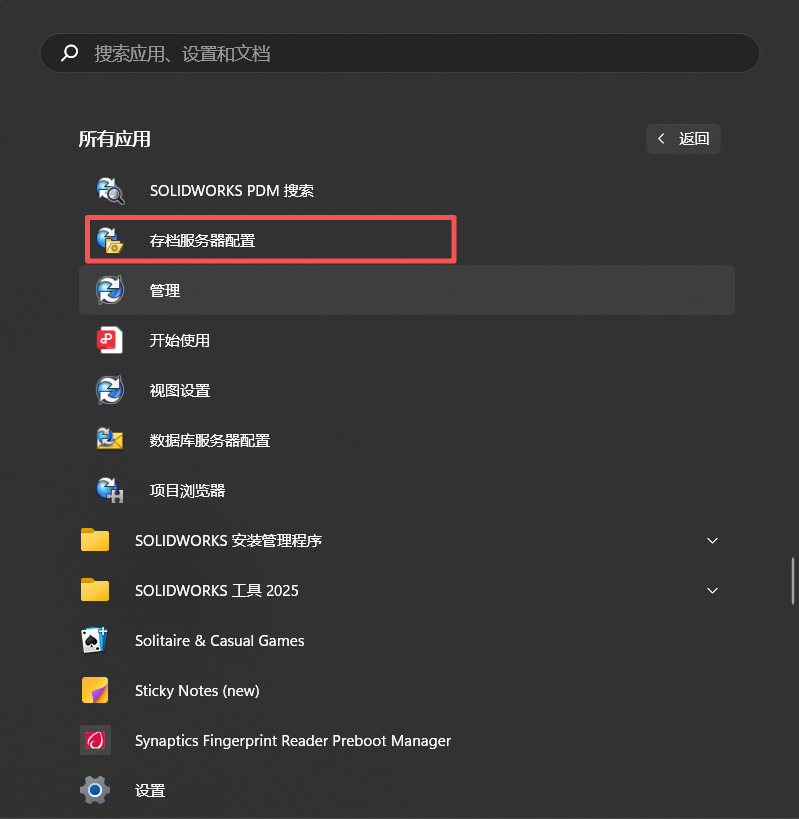
Task: Click the SOLIDWORKS 工具 2025 folder icon
Action: (x=95, y=590)
